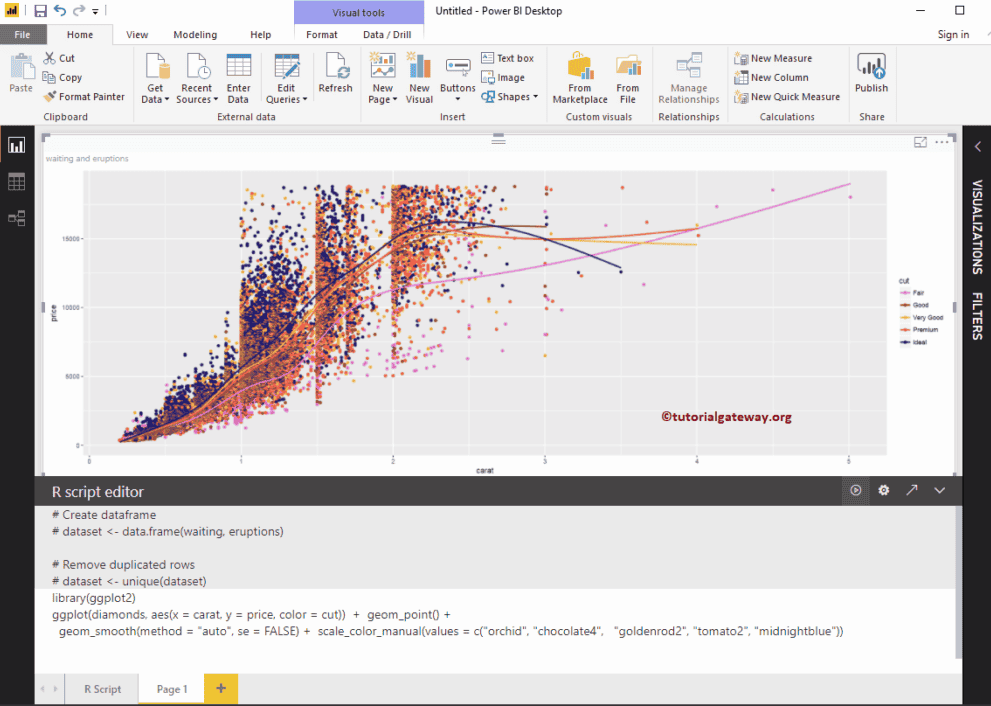The height and width of the screenshot is (706, 991).
Task: Add a new page with the plus button
Action: (x=219, y=688)
